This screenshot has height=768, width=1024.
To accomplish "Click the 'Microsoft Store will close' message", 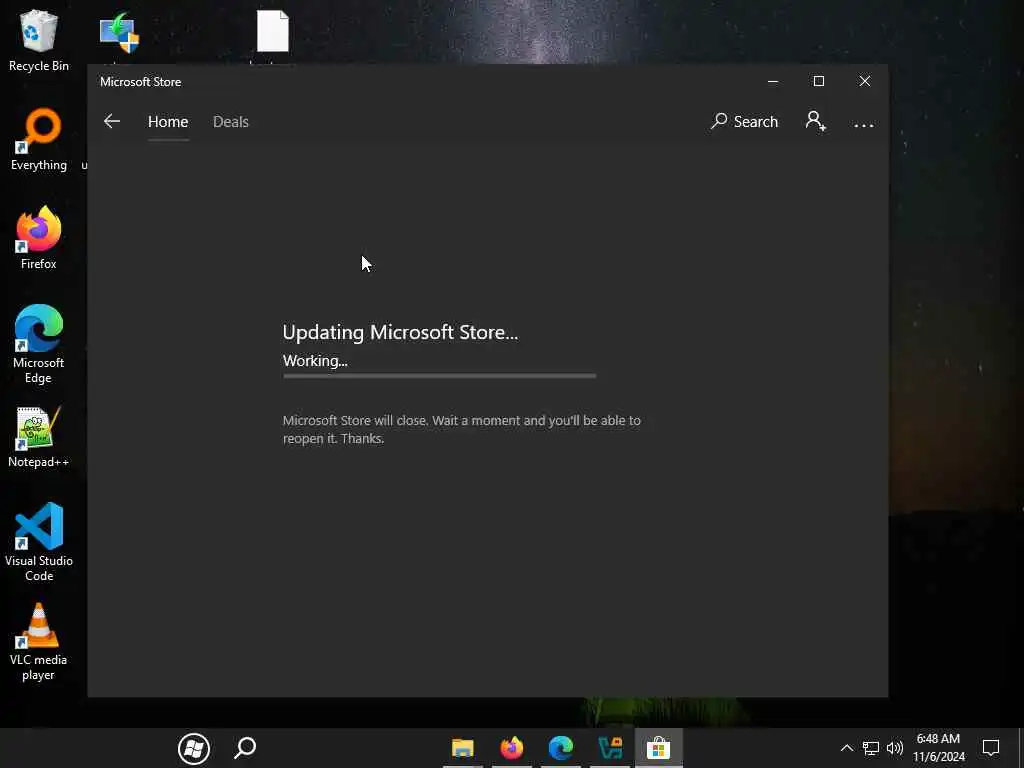I will (x=462, y=429).
